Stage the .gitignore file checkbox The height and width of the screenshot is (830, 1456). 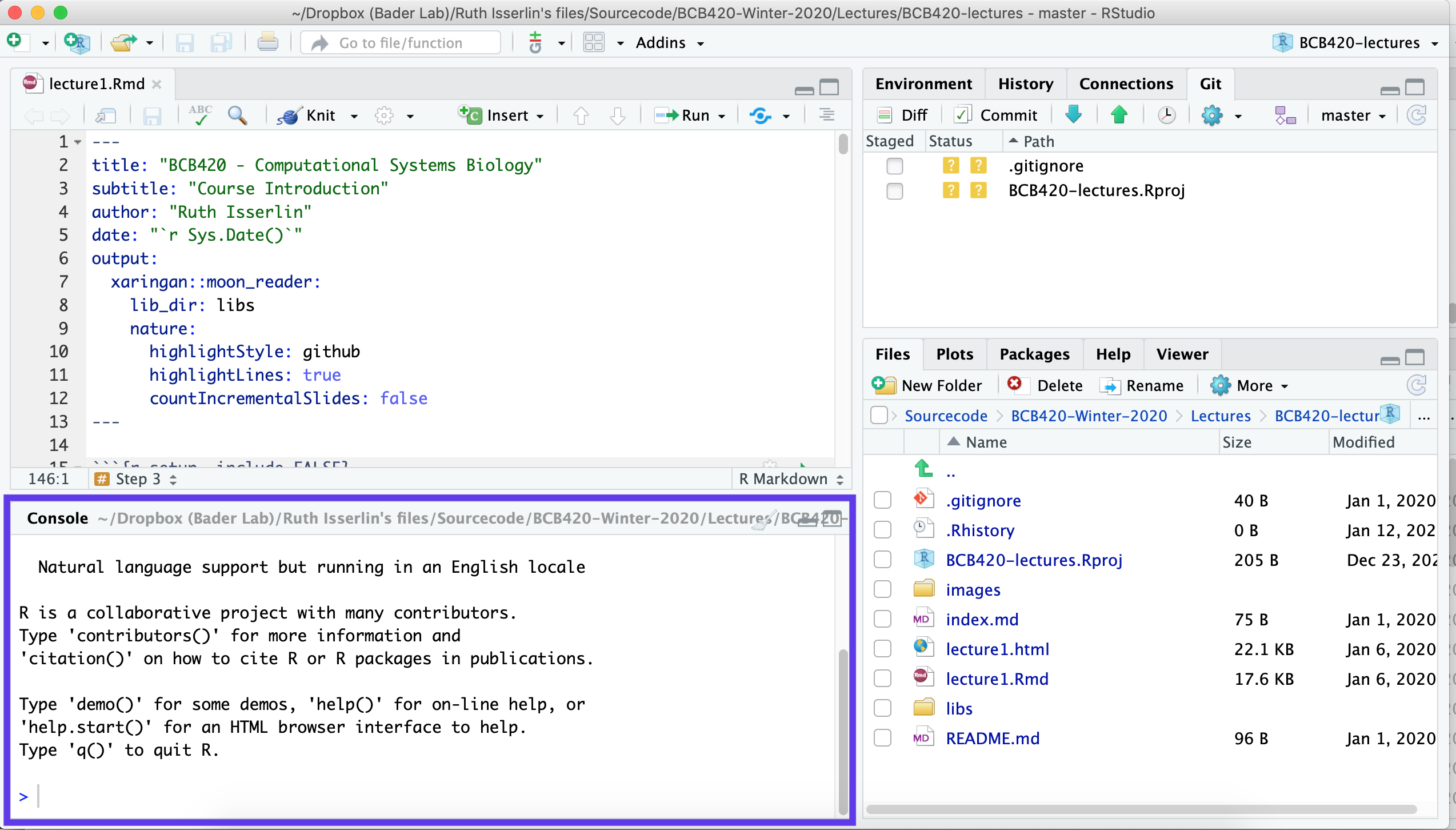click(x=895, y=166)
